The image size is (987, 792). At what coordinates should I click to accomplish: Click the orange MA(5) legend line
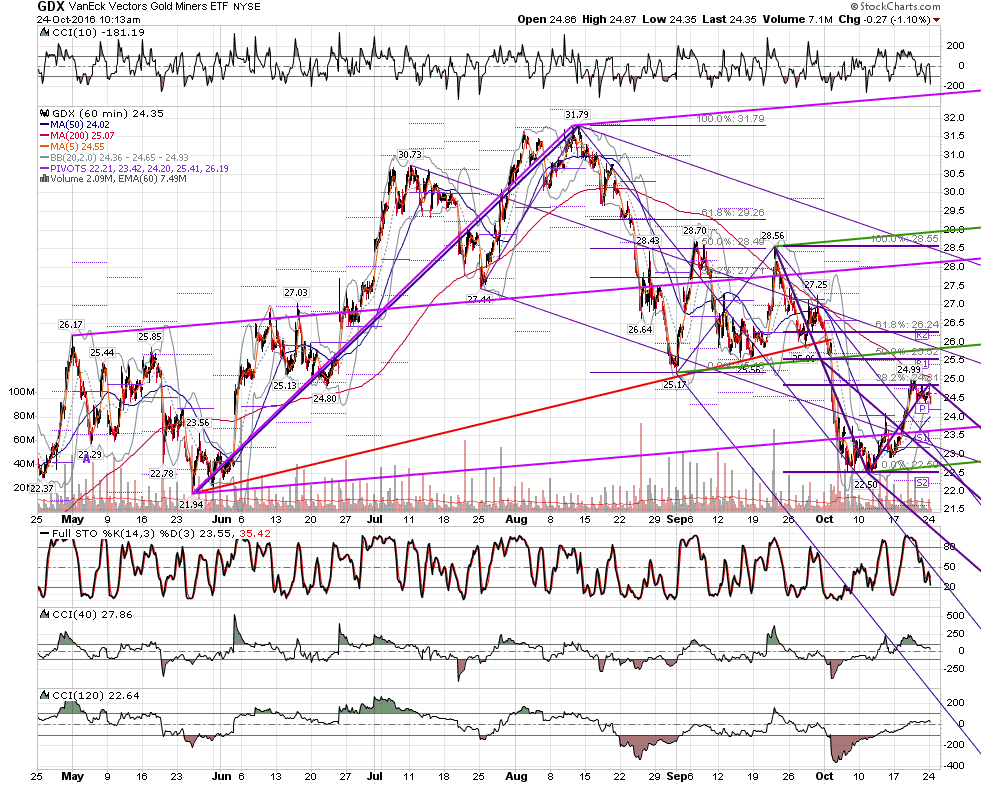click(x=45, y=146)
